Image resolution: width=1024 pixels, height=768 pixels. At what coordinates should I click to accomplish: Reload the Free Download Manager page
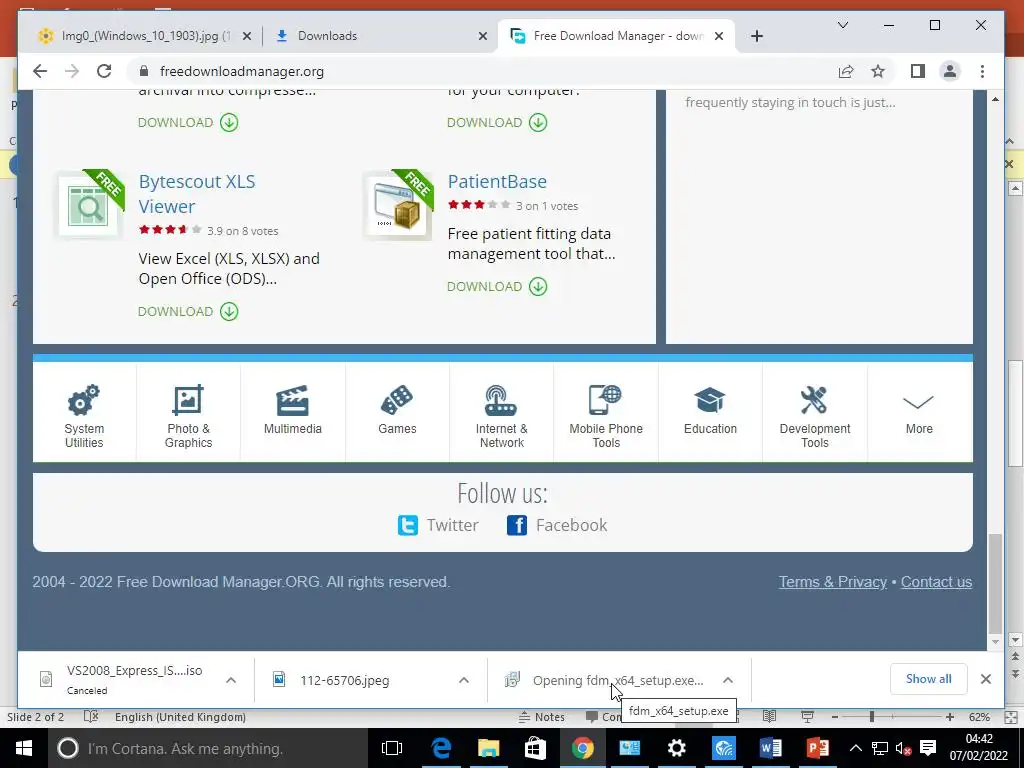pos(104,71)
